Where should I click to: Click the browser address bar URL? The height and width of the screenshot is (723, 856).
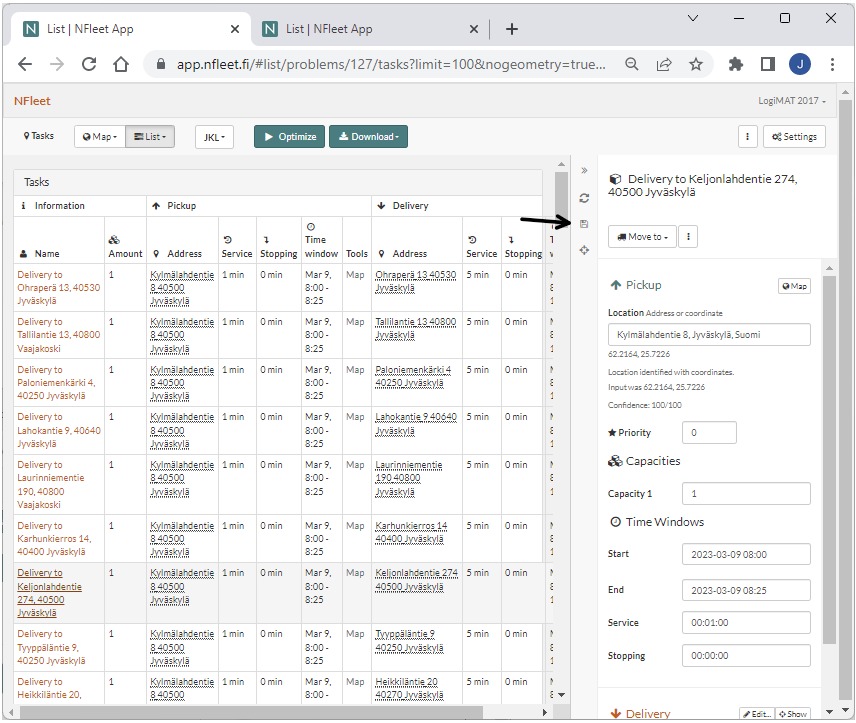pos(391,64)
